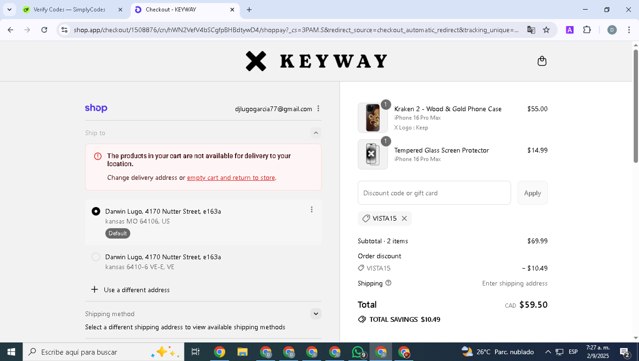Focus the Discount code or gift card field
The width and height of the screenshot is (639, 361).
[x=434, y=193]
